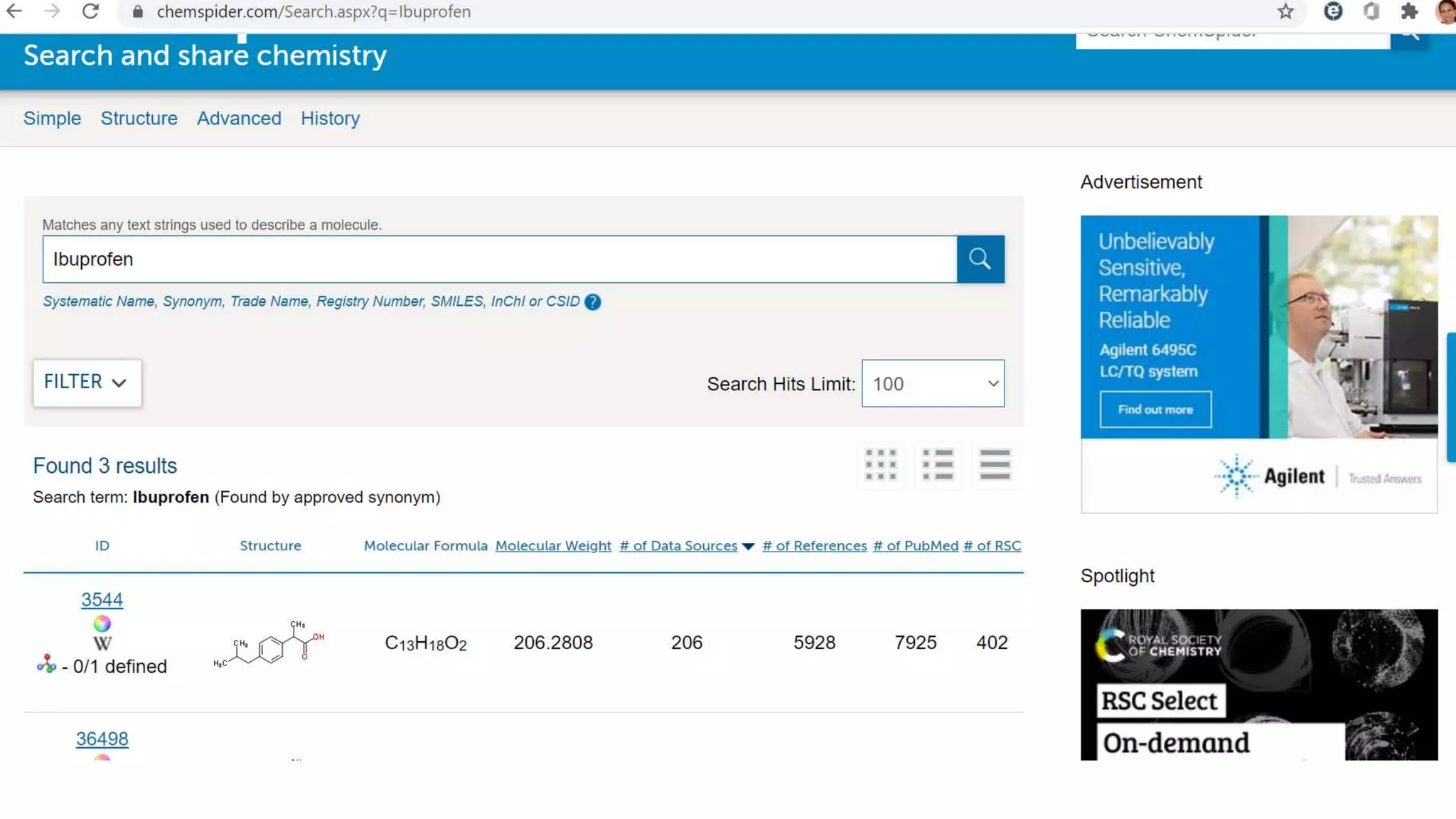Image resolution: width=1456 pixels, height=819 pixels.
Task: Open browser extensions puzzle icon
Action: pos(1408,12)
